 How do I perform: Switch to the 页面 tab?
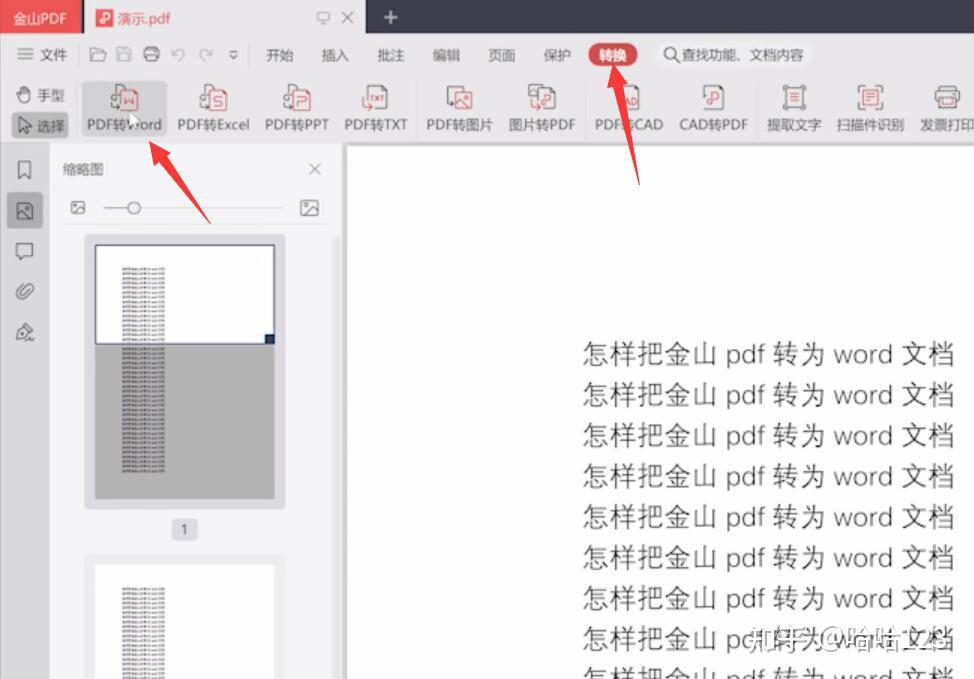tap(501, 55)
